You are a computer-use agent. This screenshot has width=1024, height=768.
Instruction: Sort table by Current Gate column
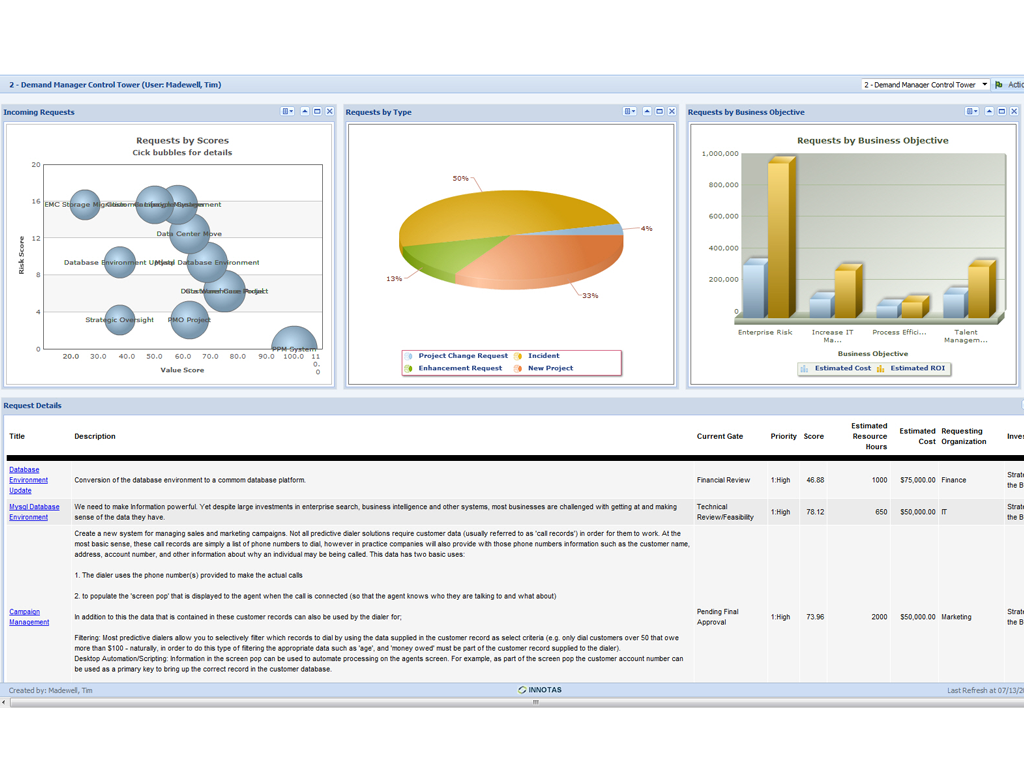[720, 437]
